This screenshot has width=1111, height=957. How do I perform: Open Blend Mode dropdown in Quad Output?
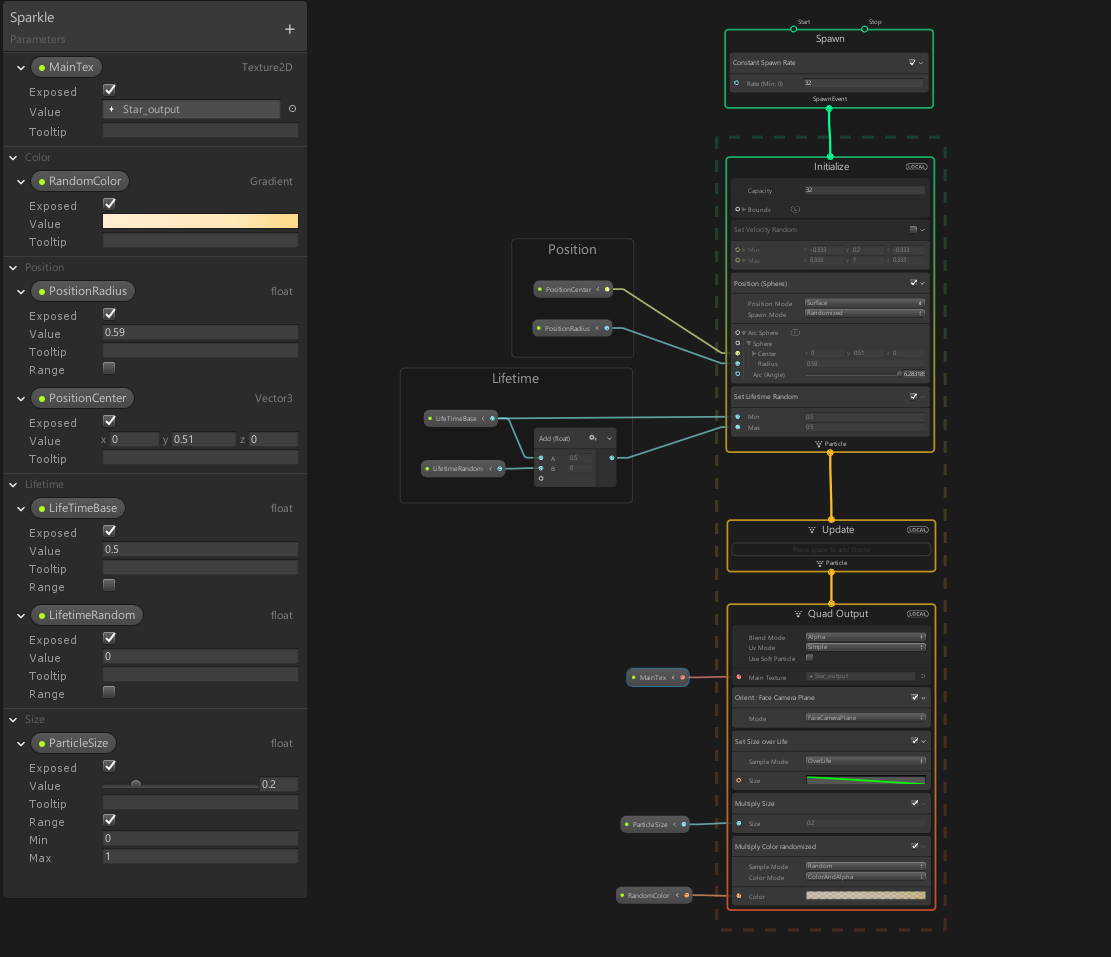click(865, 637)
